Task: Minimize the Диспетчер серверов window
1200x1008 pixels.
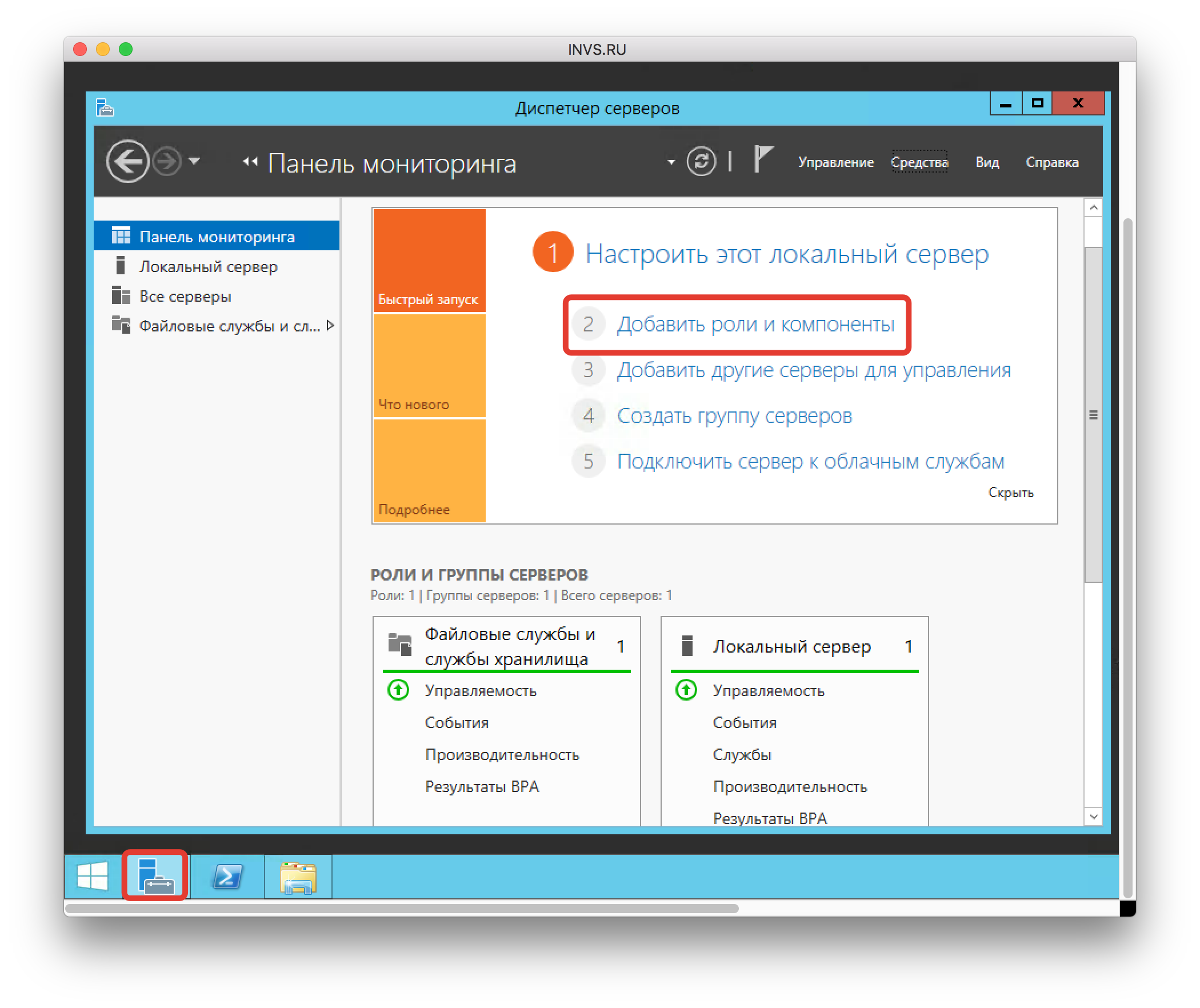Action: click(x=1006, y=103)
